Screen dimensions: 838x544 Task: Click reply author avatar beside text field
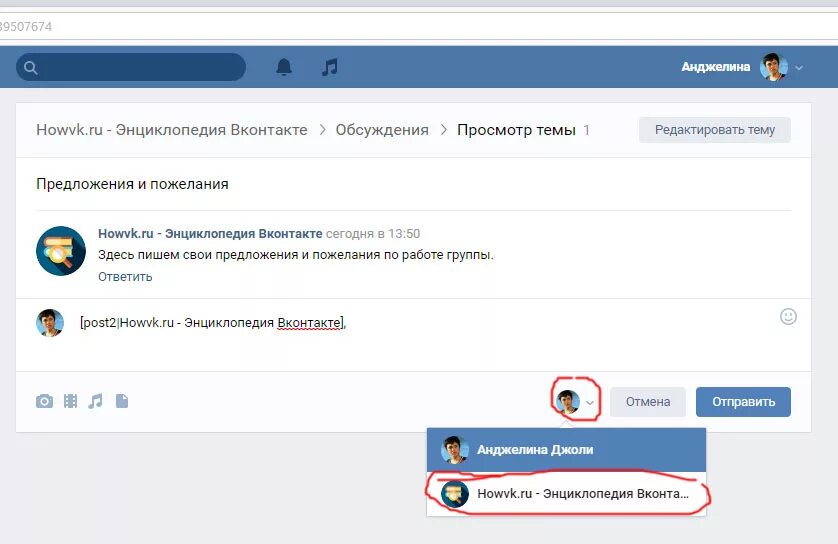[50, 323]
